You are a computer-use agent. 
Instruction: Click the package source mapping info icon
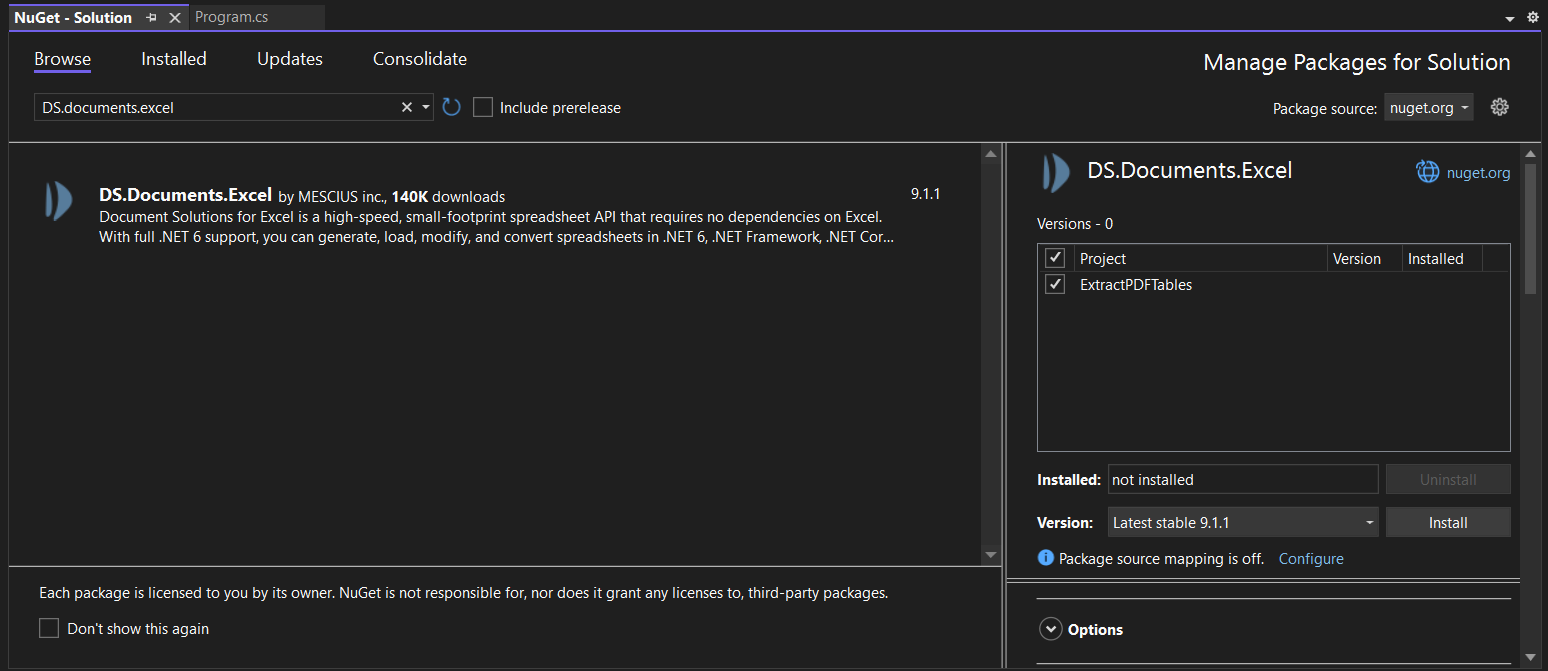click(1046, 558)
